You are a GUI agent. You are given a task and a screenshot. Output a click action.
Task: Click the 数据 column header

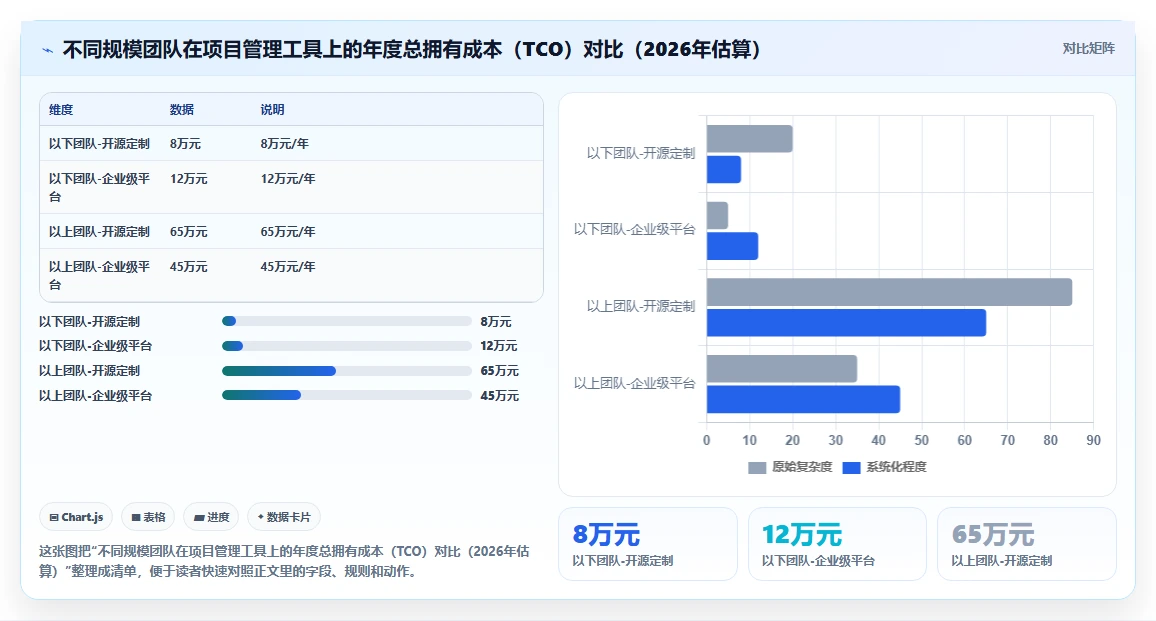coord(181,110)
